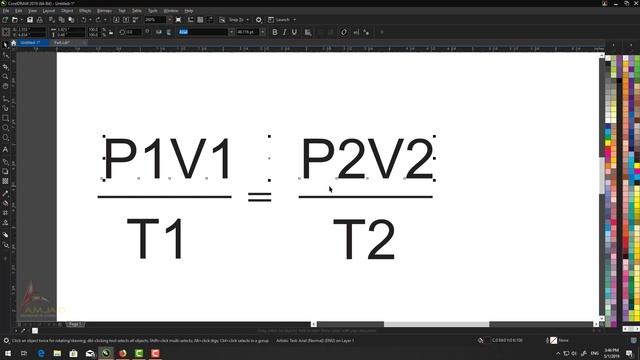The width and height of the screenshot is (640, 360).
Task: Select the Shape edit tool
Action: (x=5, y=55)
